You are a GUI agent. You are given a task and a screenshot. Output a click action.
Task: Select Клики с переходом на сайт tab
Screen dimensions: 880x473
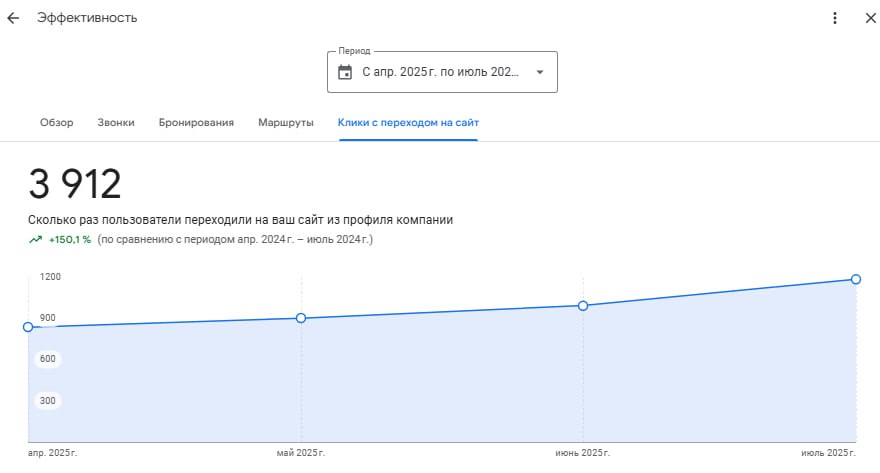tap(408, 123)
